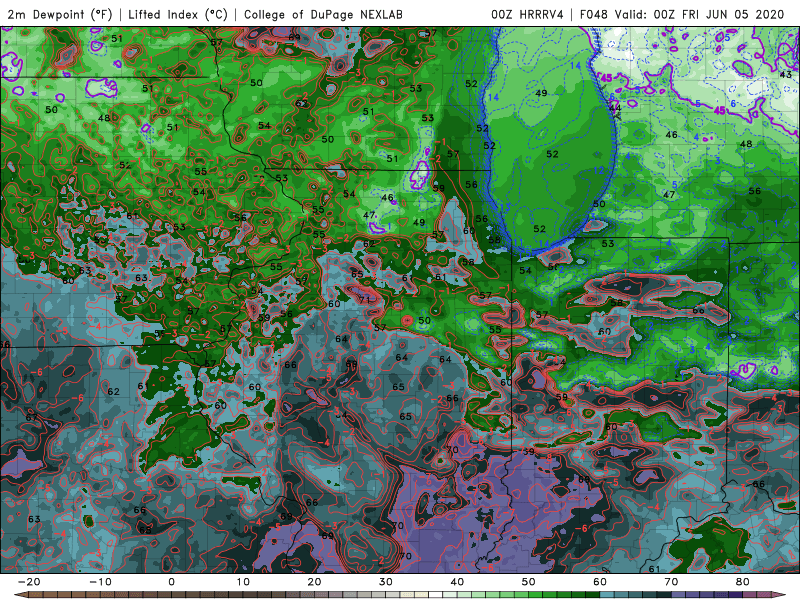Screen dimensions: 800x600
Task: Click the "College of DuPage NEXLAB" label
Action: [323, 14]
